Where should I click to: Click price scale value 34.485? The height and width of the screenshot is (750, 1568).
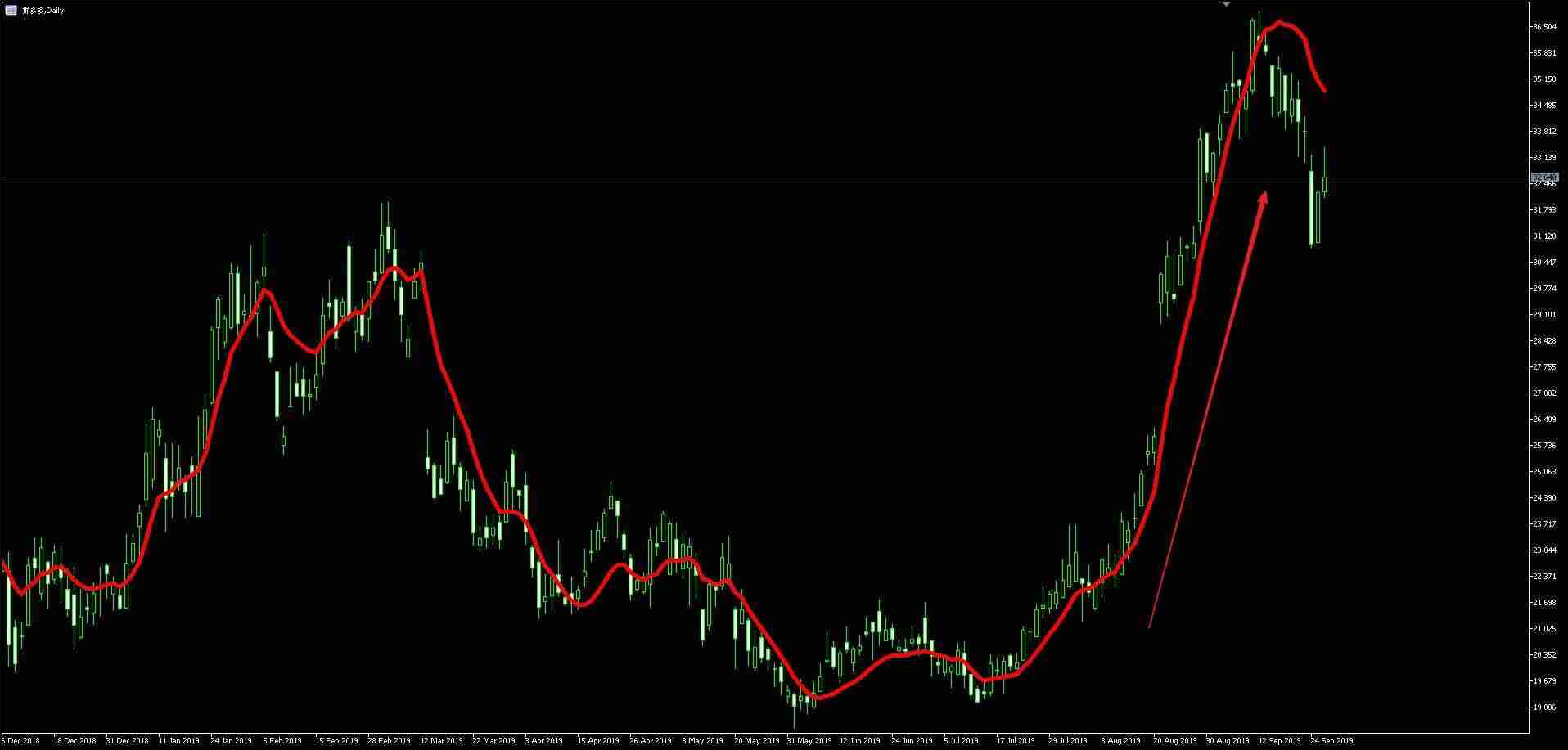1544,106
